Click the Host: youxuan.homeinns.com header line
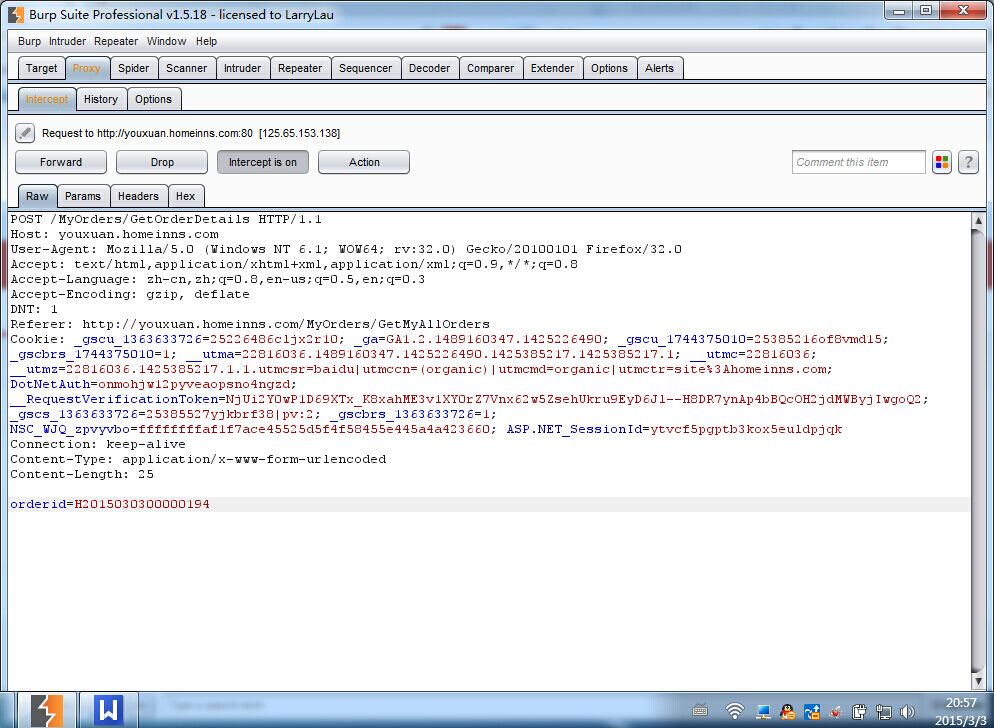This screenshot has height=728, width=994. tap(115, 235)
